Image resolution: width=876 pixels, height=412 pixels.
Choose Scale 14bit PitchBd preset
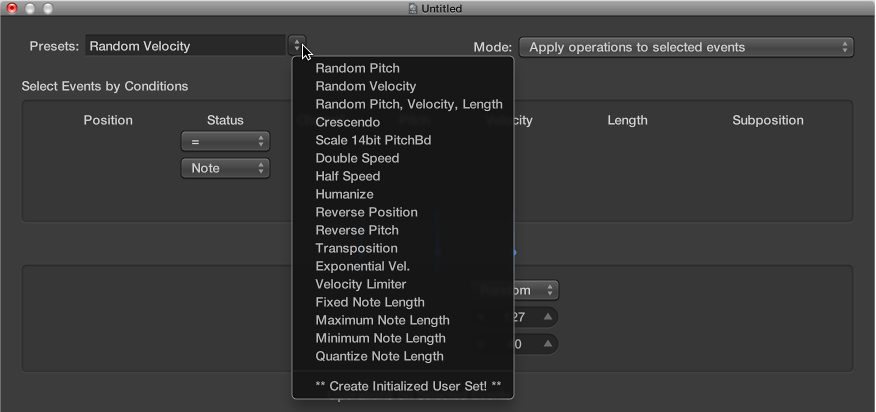pos(403,140)
